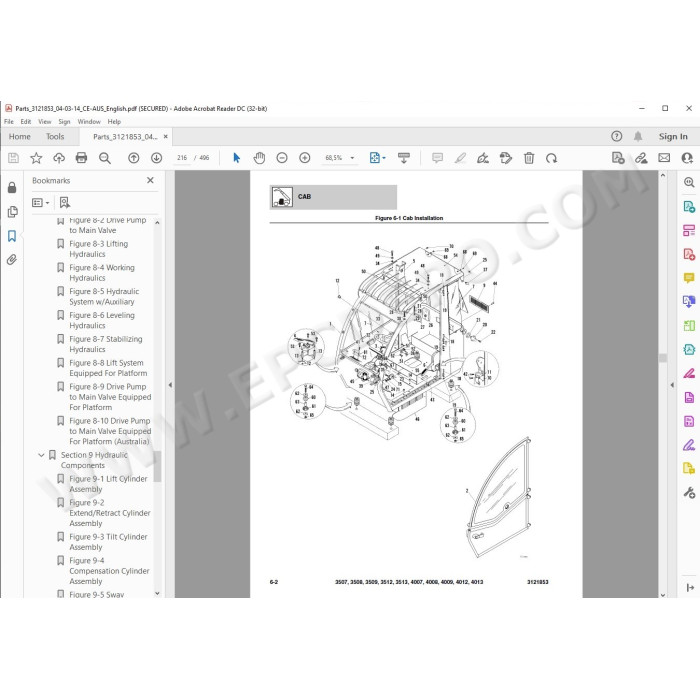
Task: Open the Sign menu
Action: [64, 121]
